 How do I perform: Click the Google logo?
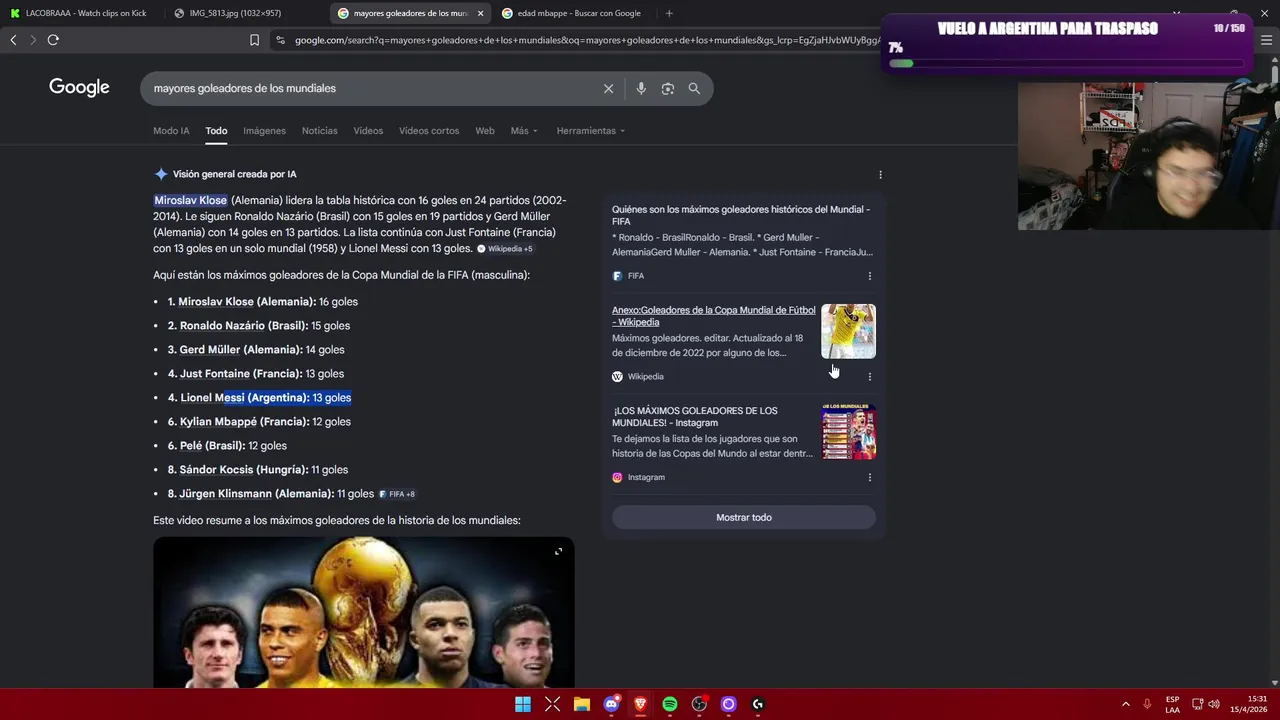(x=79, y=88)
